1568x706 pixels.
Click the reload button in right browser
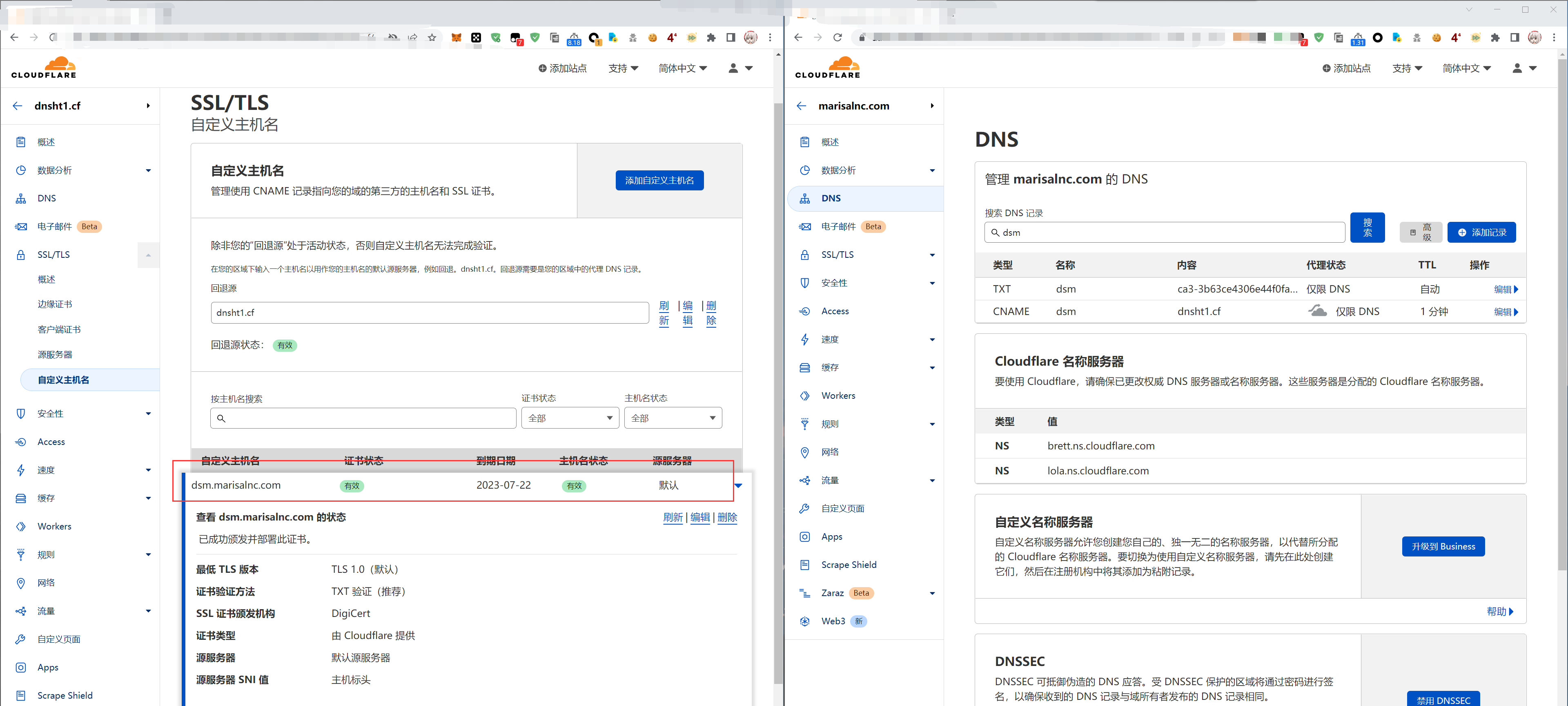point(837,37)
